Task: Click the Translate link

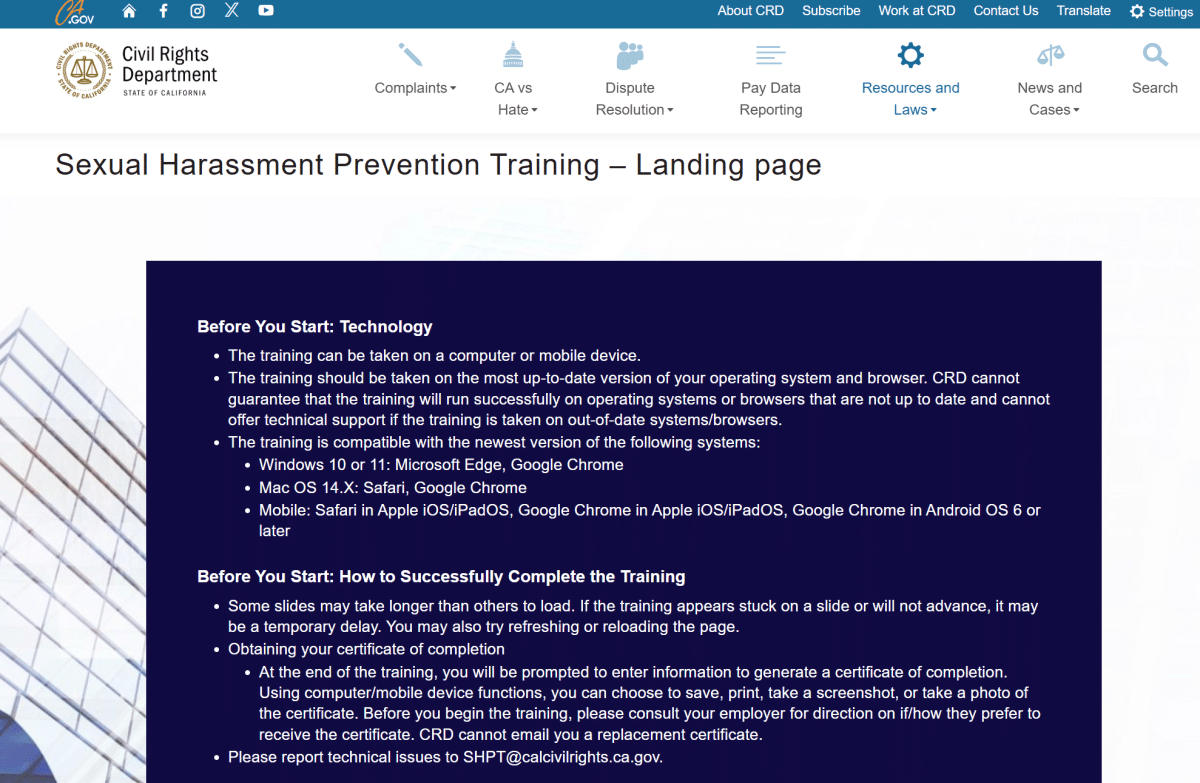Action: pos(1084,11)
